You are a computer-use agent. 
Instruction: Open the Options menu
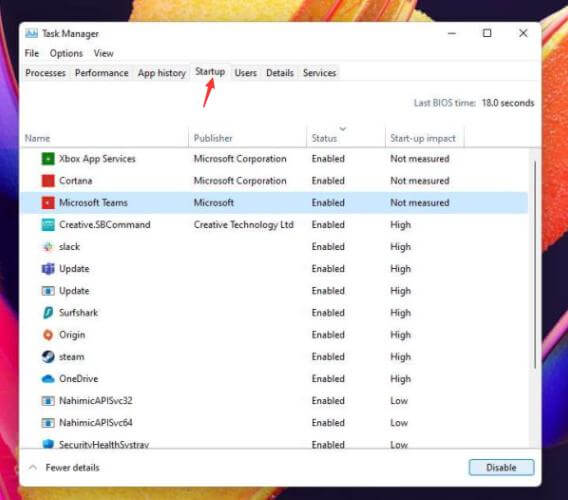click(66, 53)
